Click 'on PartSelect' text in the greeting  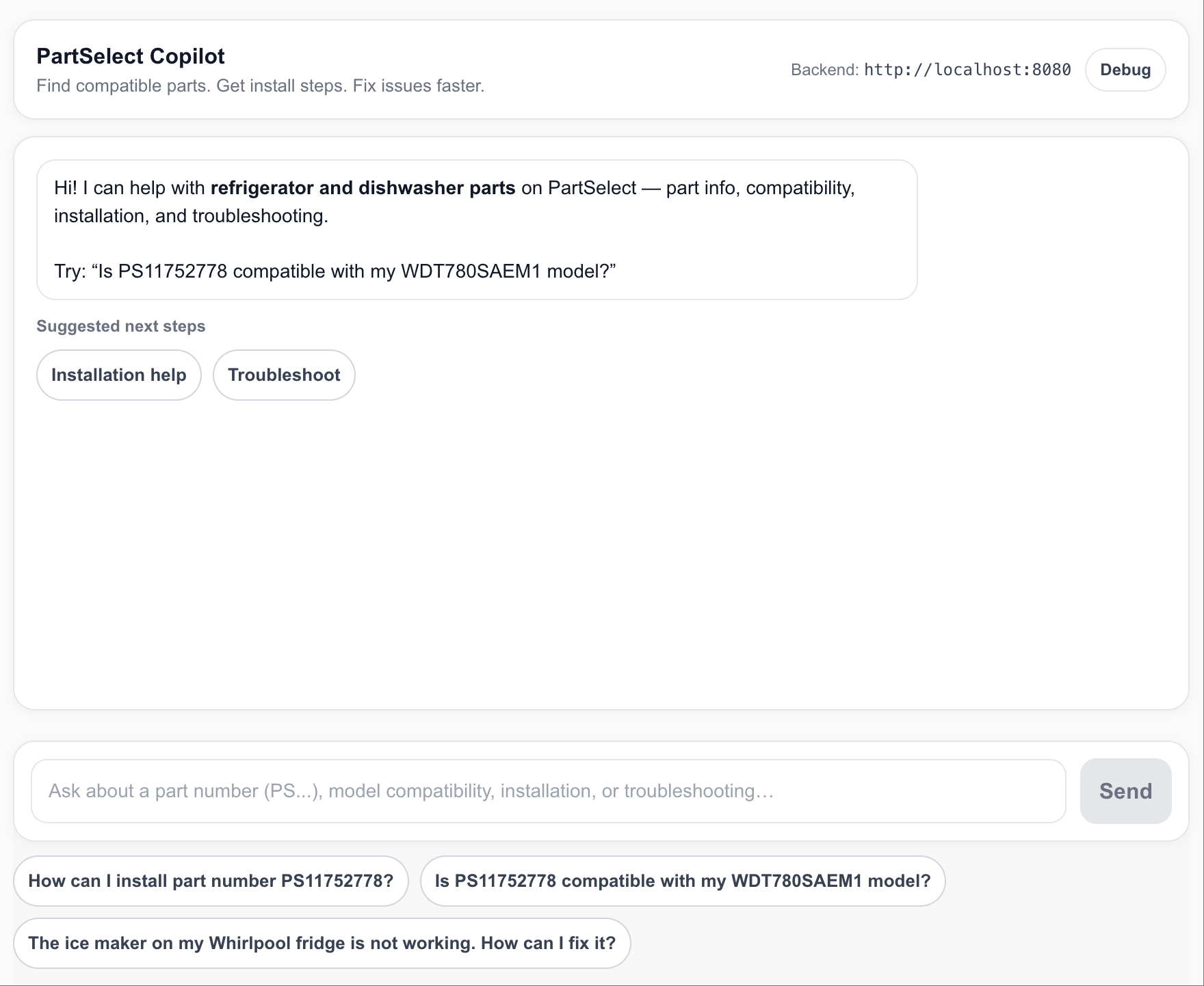click(x=578, y=188)
